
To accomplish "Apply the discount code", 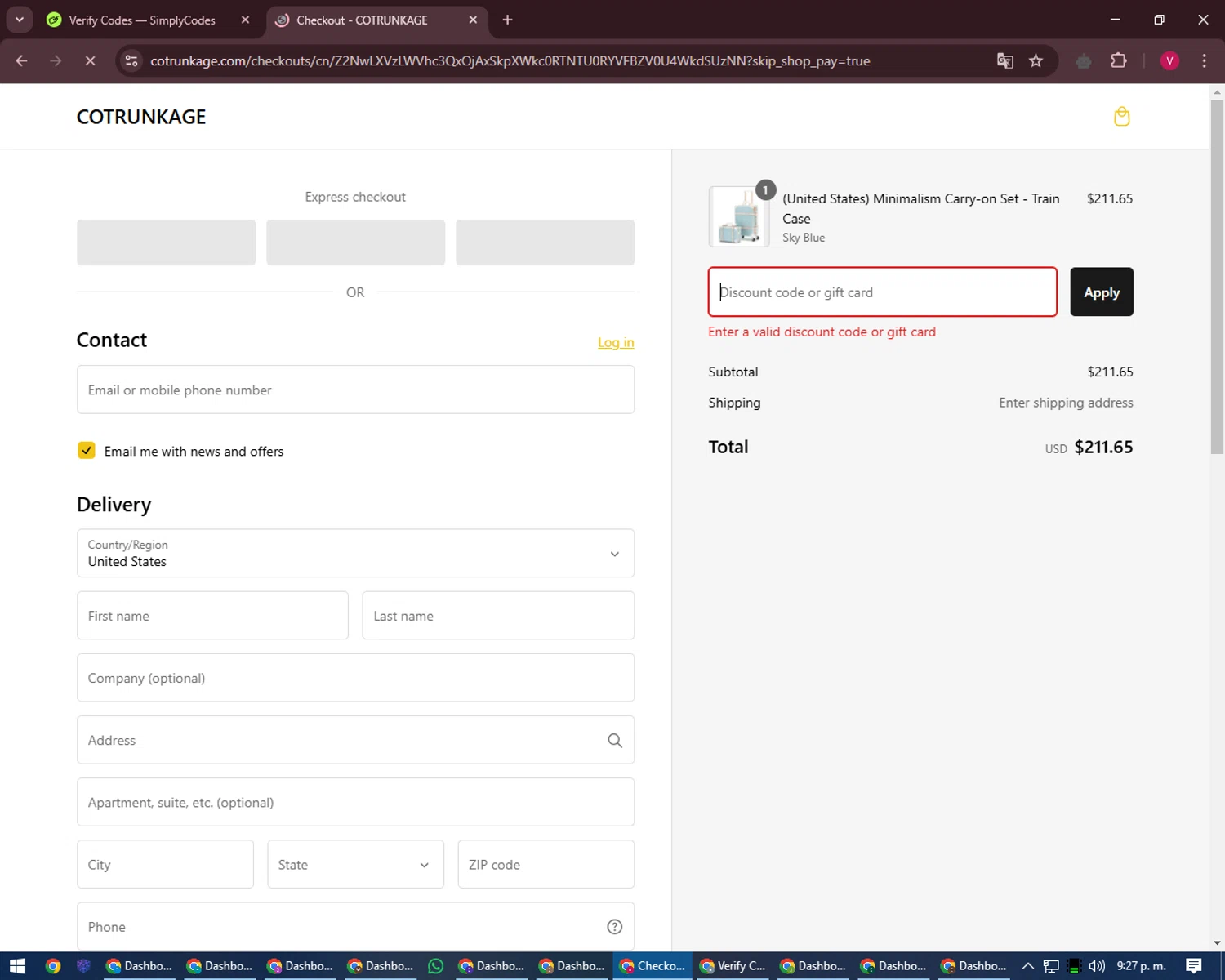I will coord(1102,292).
